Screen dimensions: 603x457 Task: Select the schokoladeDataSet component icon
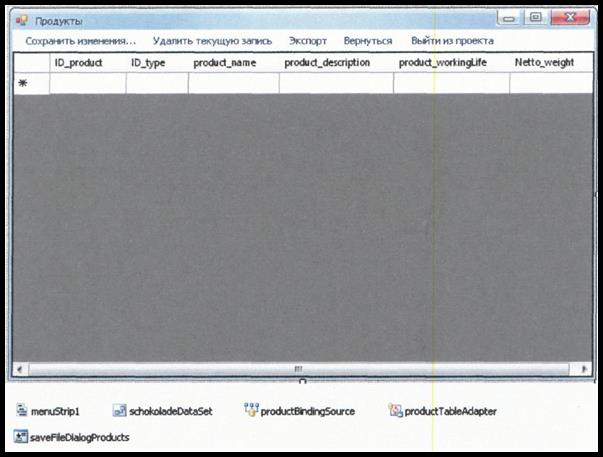[x=119, y=410]
